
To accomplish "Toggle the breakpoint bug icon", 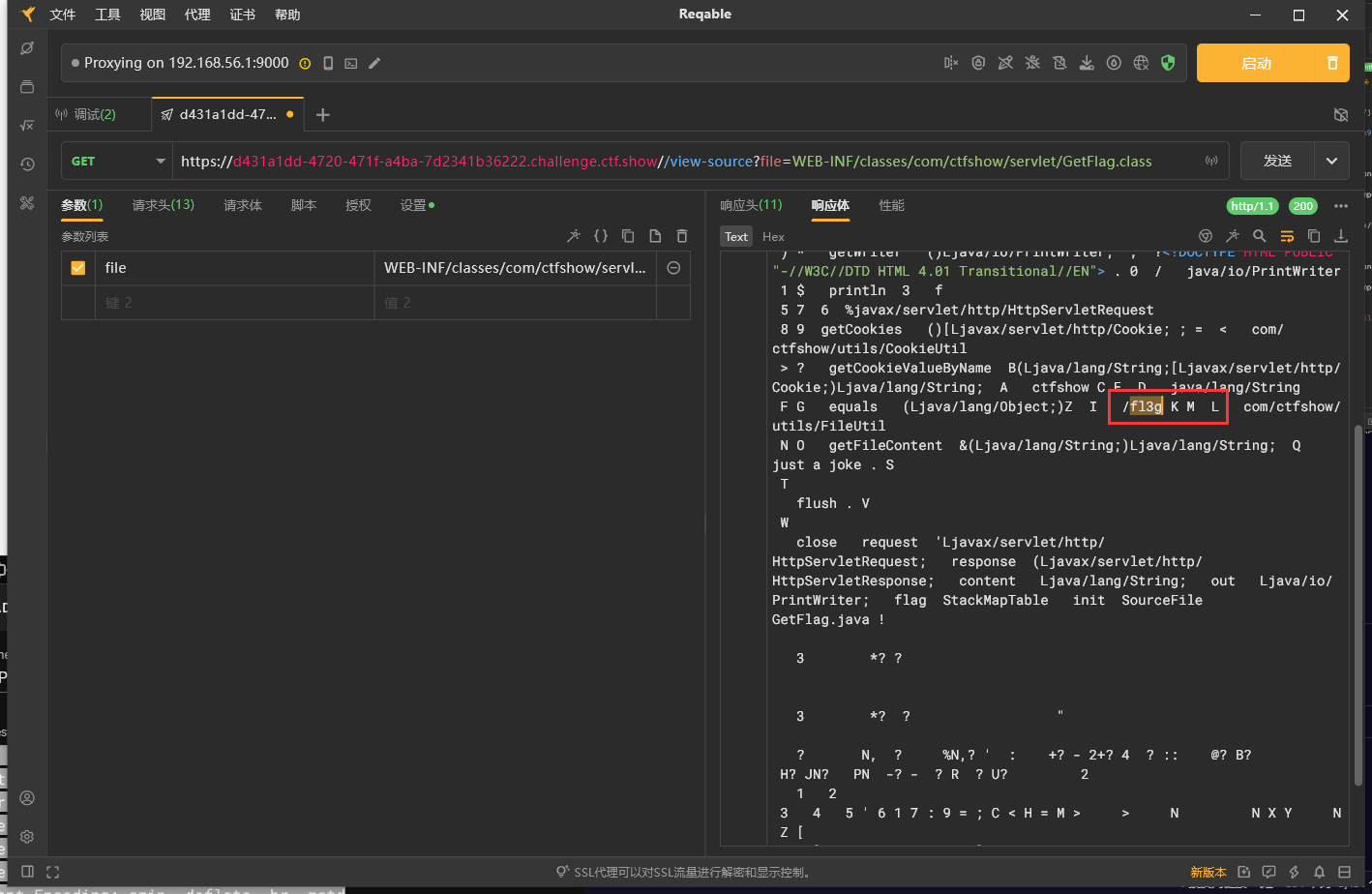I will [1032, 63].
